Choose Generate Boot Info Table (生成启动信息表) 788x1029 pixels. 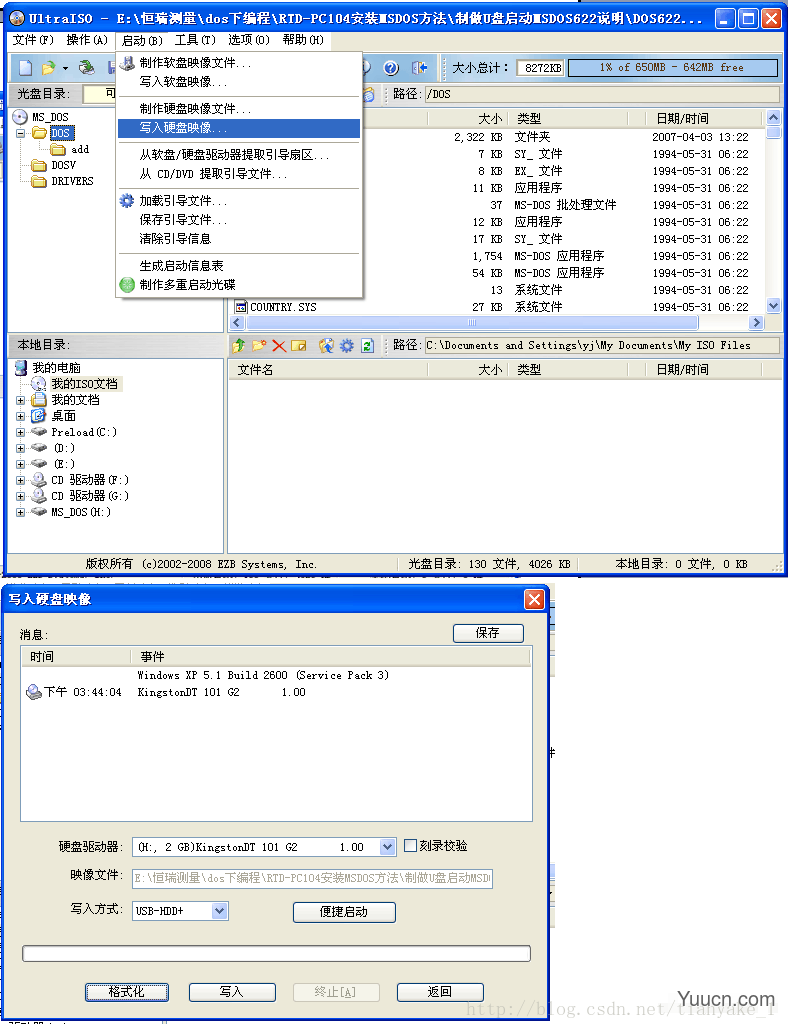click(x=239, y=266)
